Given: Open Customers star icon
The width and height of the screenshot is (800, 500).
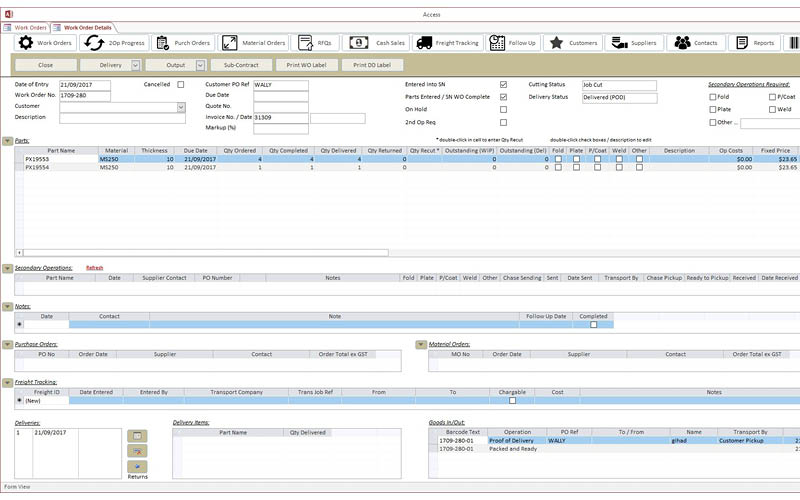Looking at the screenshot, I should 557,43.
